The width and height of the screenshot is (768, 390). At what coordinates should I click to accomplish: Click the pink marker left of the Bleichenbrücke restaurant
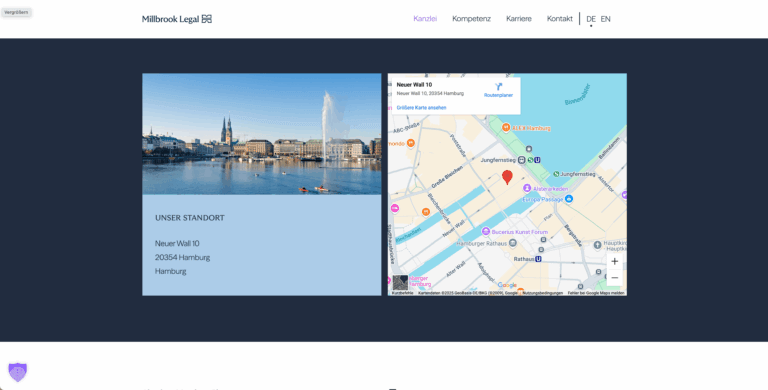point(395,209)
